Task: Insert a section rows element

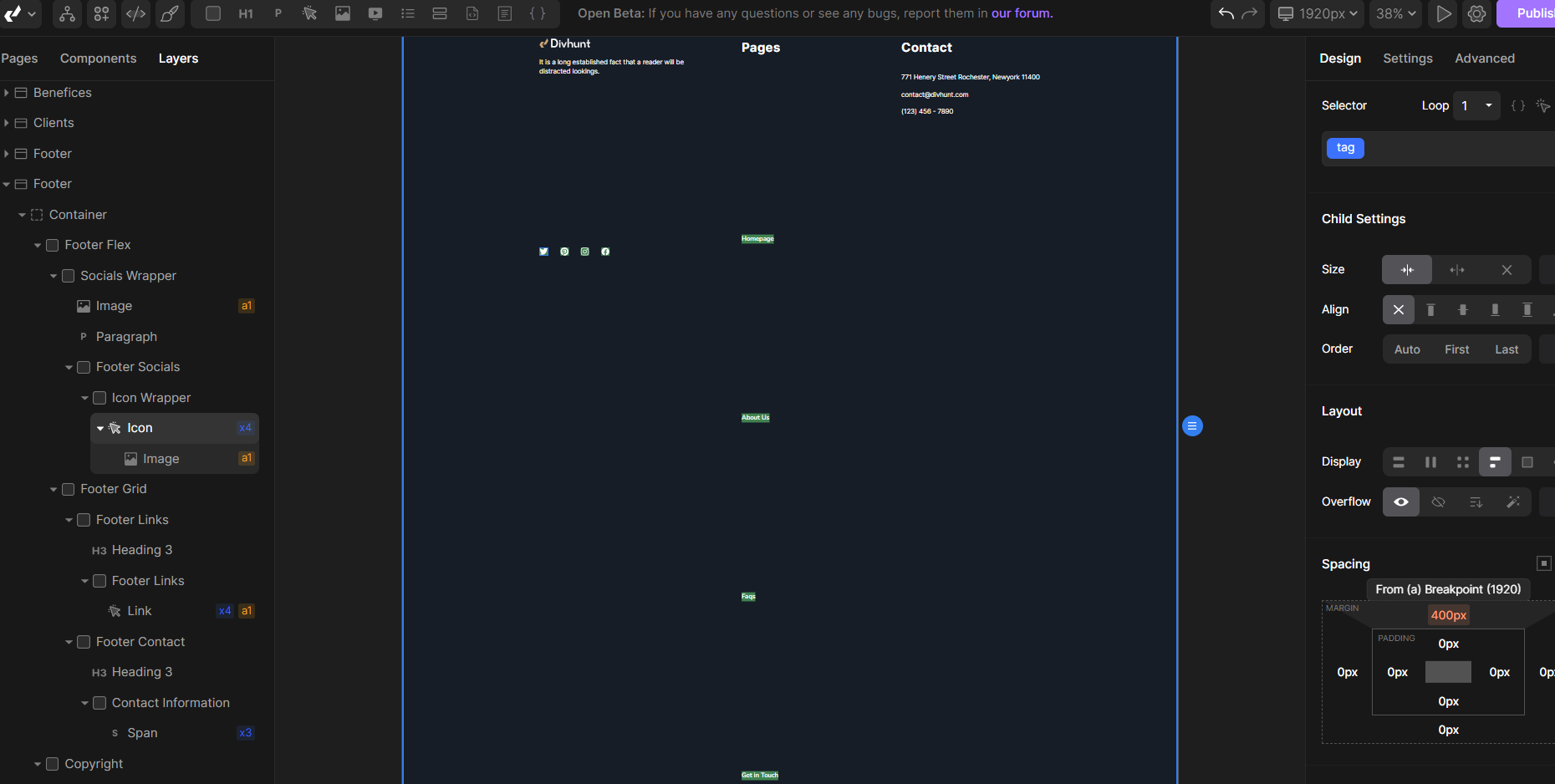Action: coord(440,13)
